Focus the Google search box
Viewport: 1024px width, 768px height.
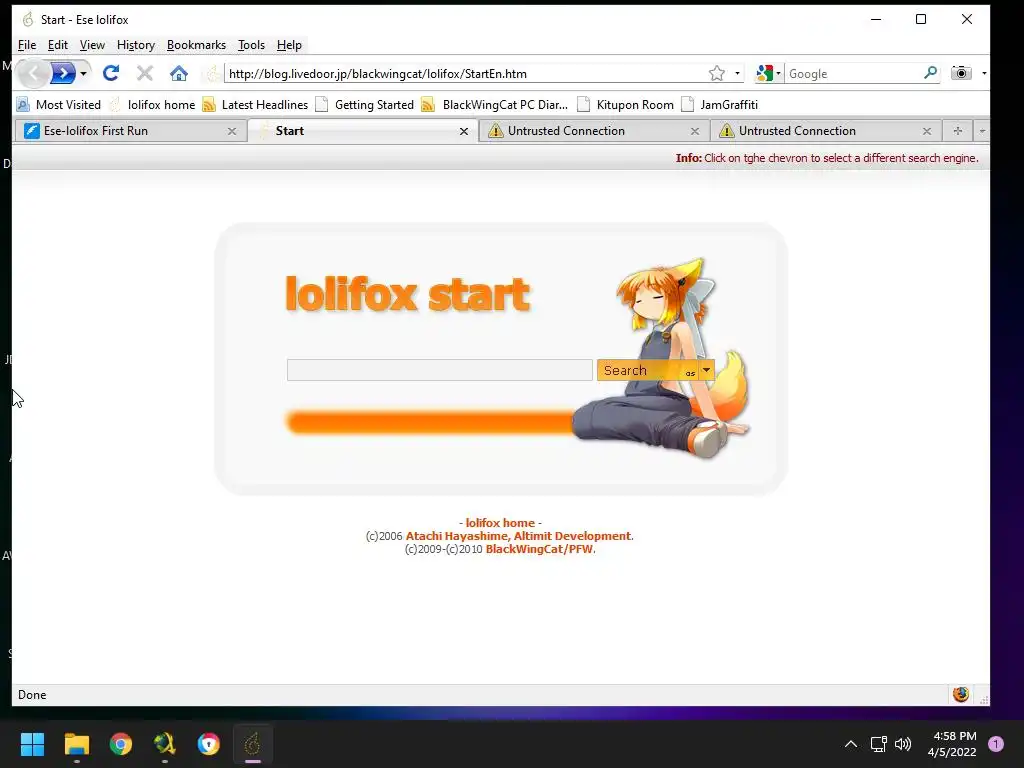(854, 74)
